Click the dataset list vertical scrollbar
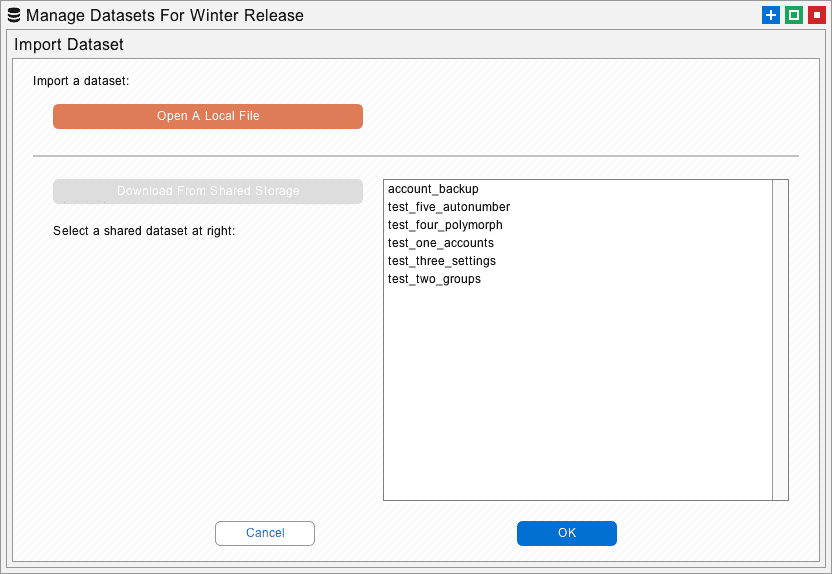The width and height of the screenshot is (832, 574). [x=780, y=340]
